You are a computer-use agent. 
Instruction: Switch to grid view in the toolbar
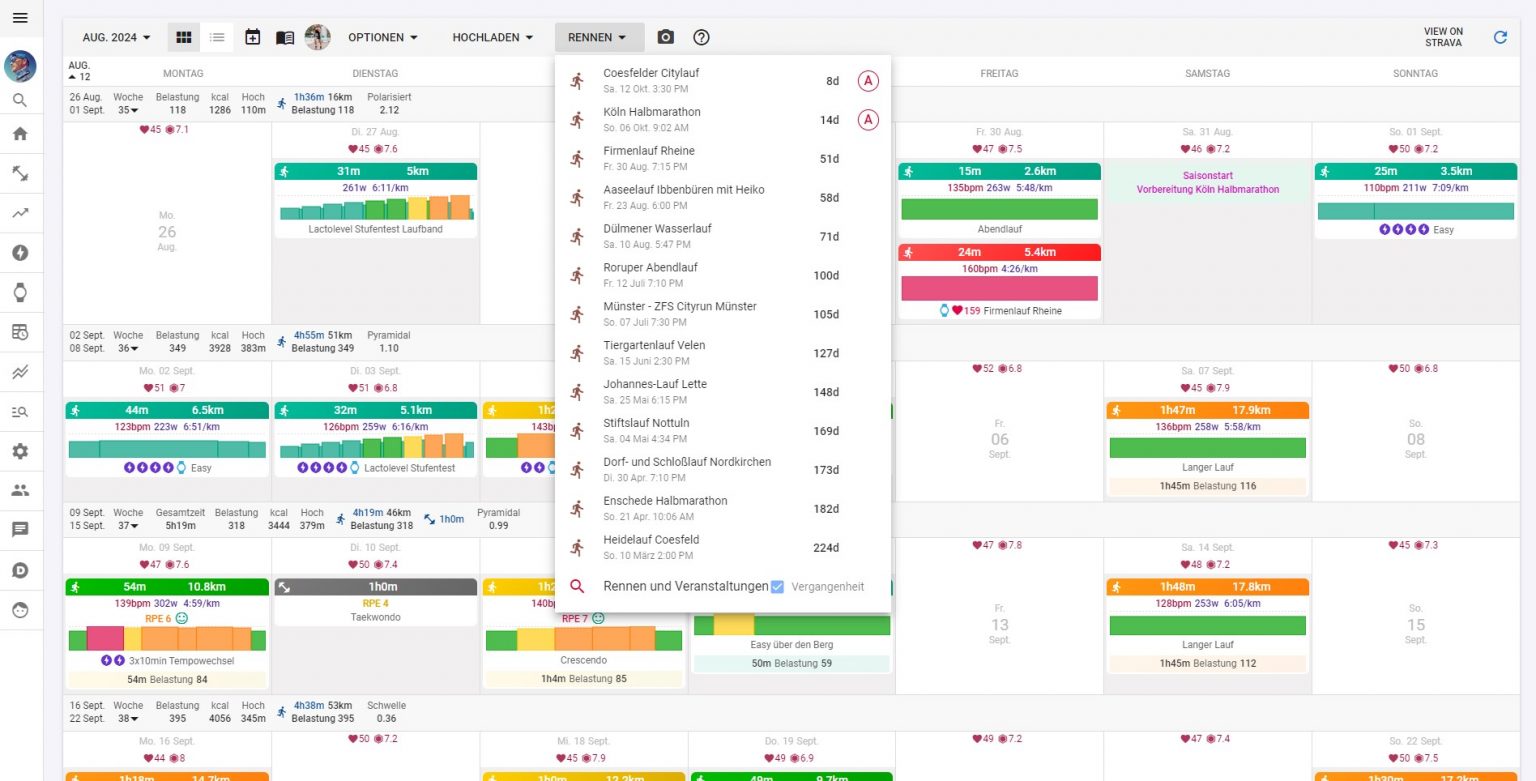(184, 37)
